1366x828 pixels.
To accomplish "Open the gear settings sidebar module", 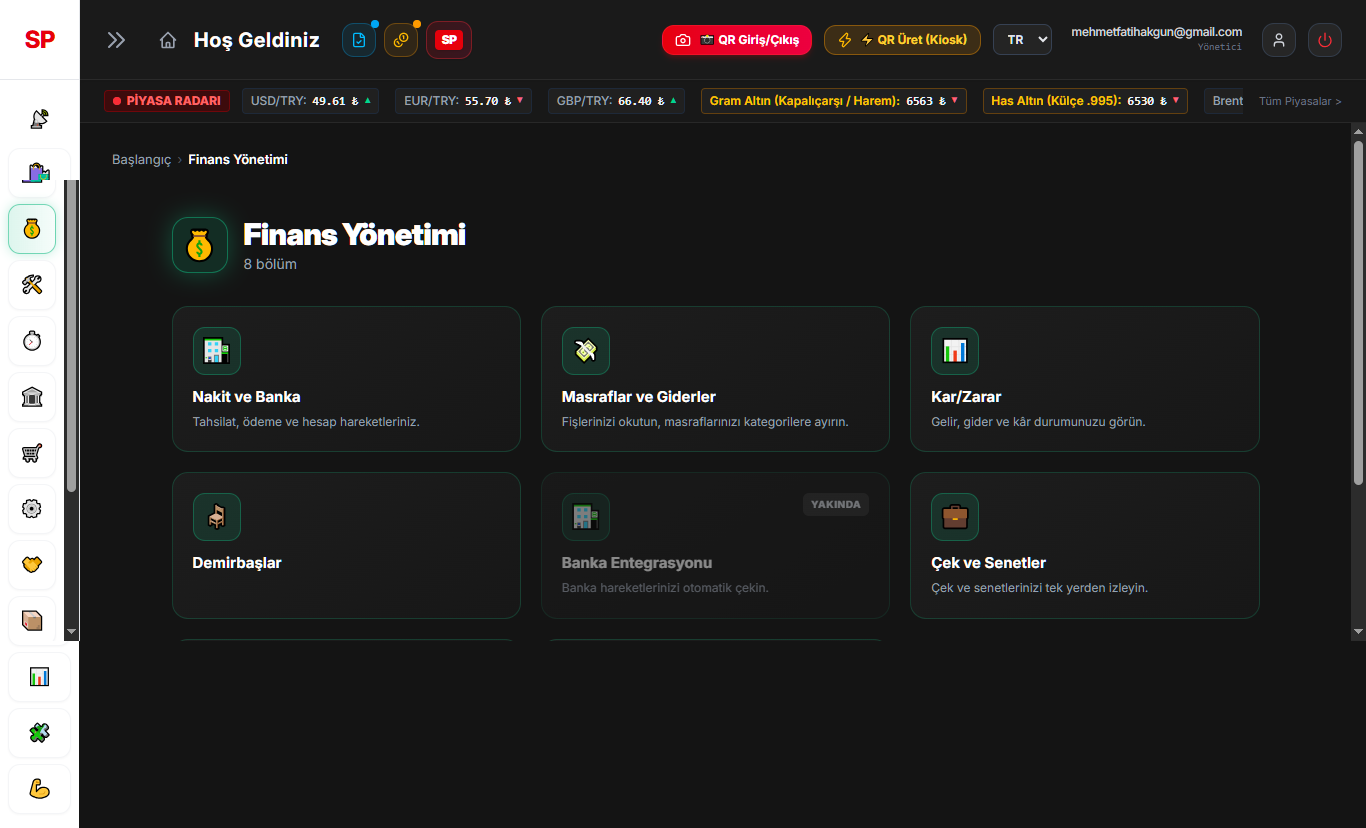I will click(32, 509).
